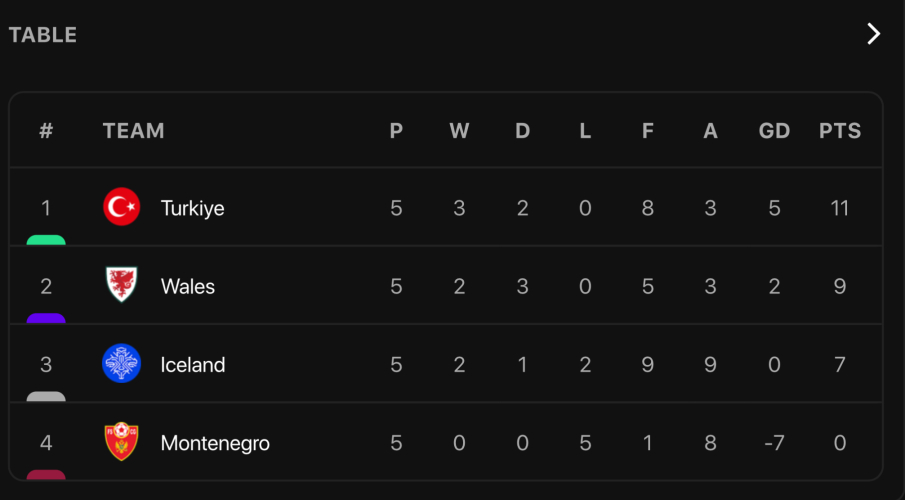Click the purple marker under position 2
905x500 pixels.
pyautogui.click(x=46, y=318)
